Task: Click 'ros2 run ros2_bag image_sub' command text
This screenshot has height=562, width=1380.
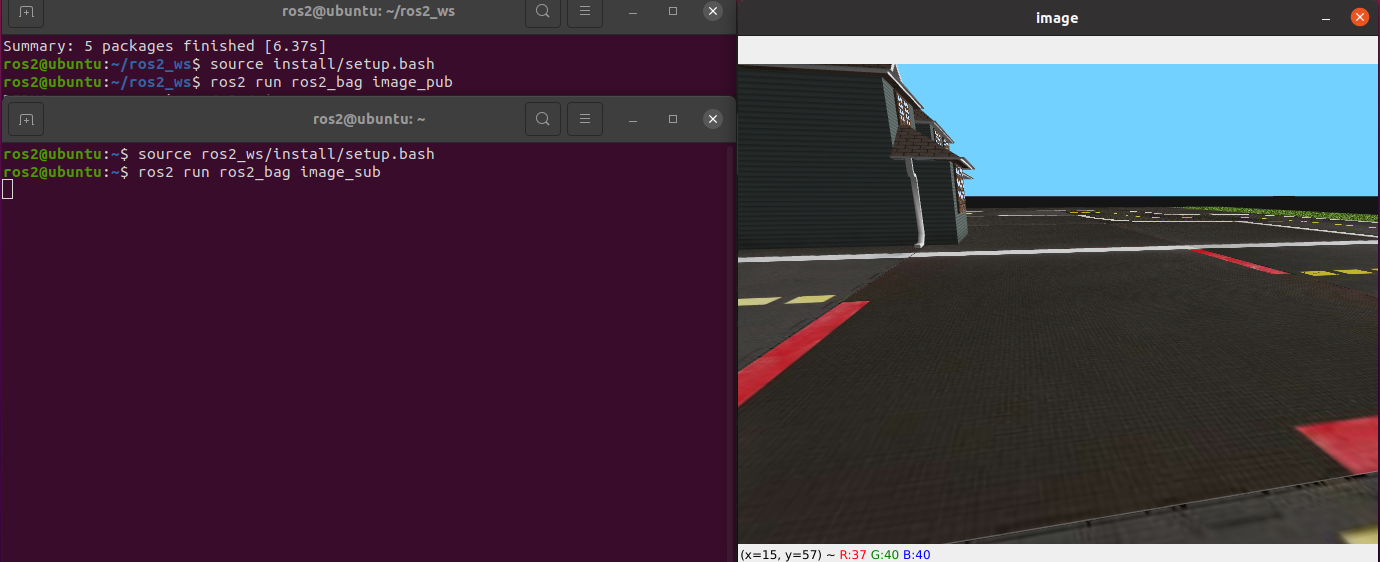Action: pyautogui.click(x=259, y=172)
